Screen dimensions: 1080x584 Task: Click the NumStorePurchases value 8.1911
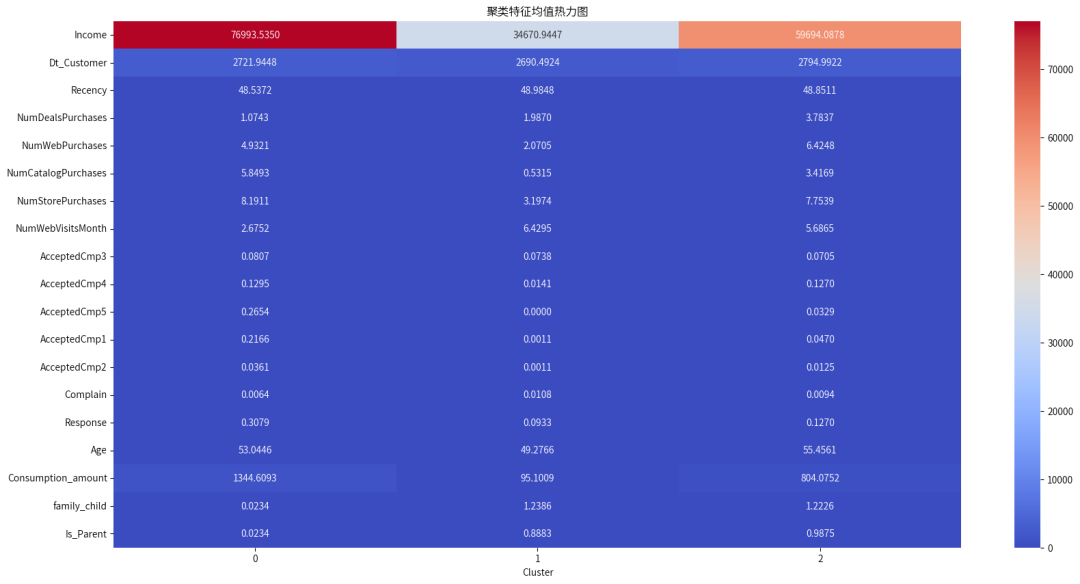tap(255, 201)
